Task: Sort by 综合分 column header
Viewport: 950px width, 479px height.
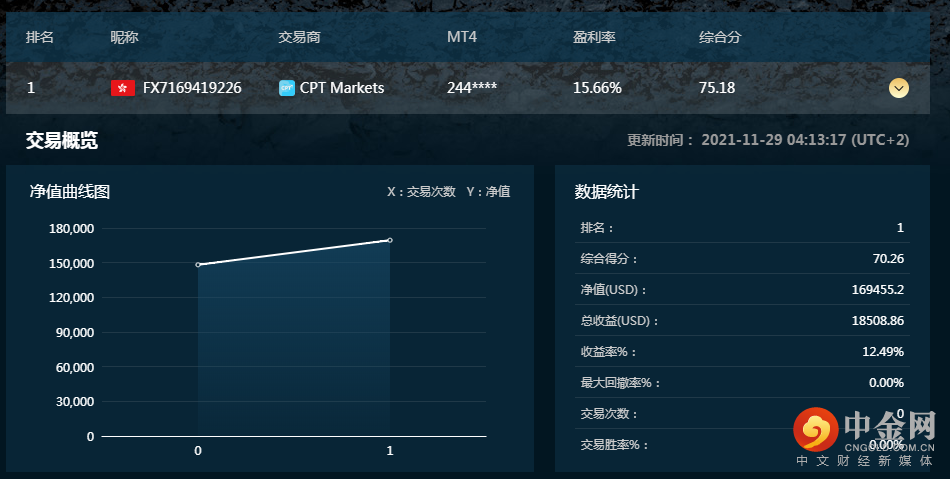Action: pyautogui.click(x=720, y=37)
